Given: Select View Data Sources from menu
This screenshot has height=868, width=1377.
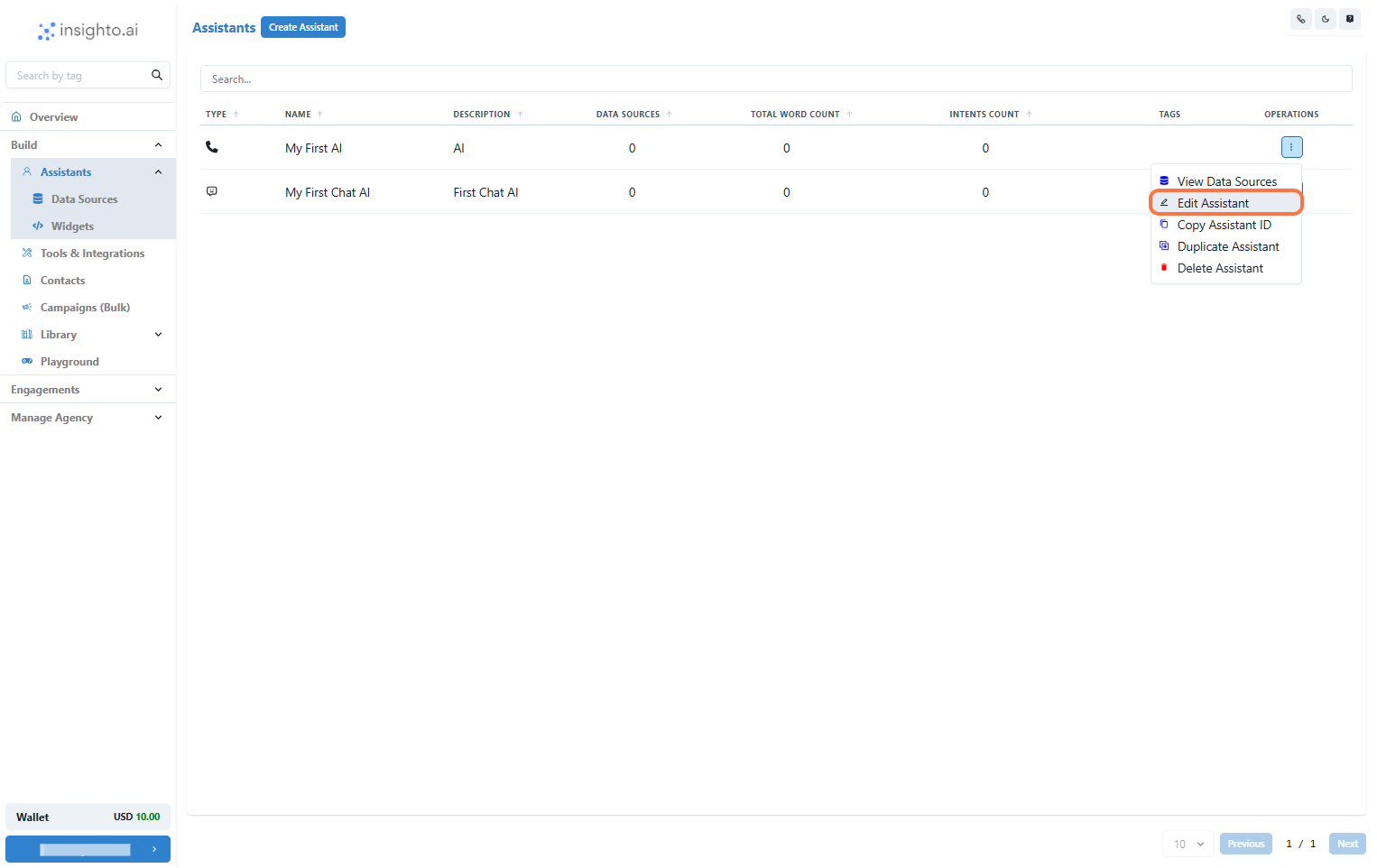Looking at the screenshot, I should pos(1226,181).
